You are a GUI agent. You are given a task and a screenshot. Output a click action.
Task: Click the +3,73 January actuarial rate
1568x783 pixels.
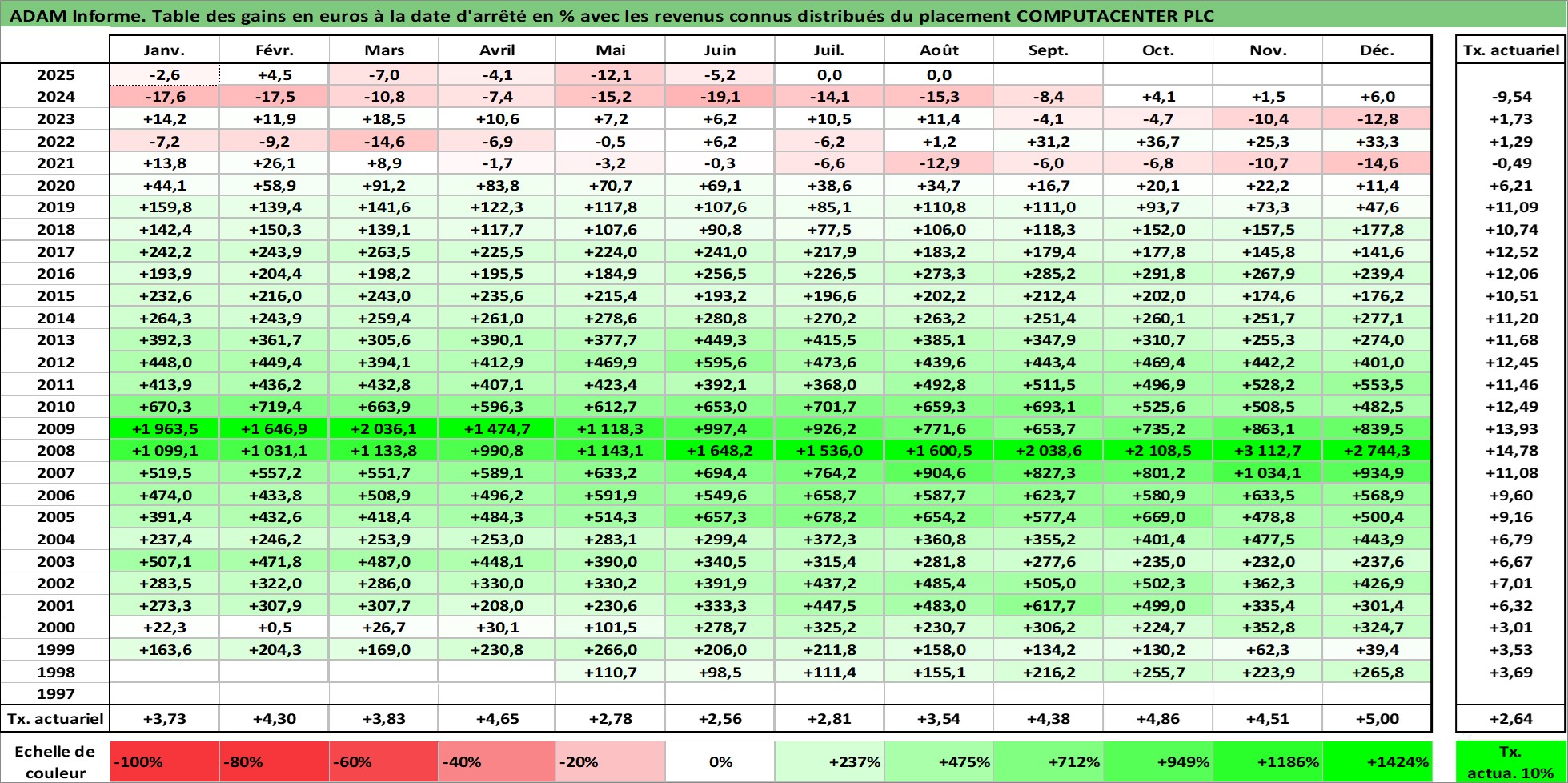[164, 719]
